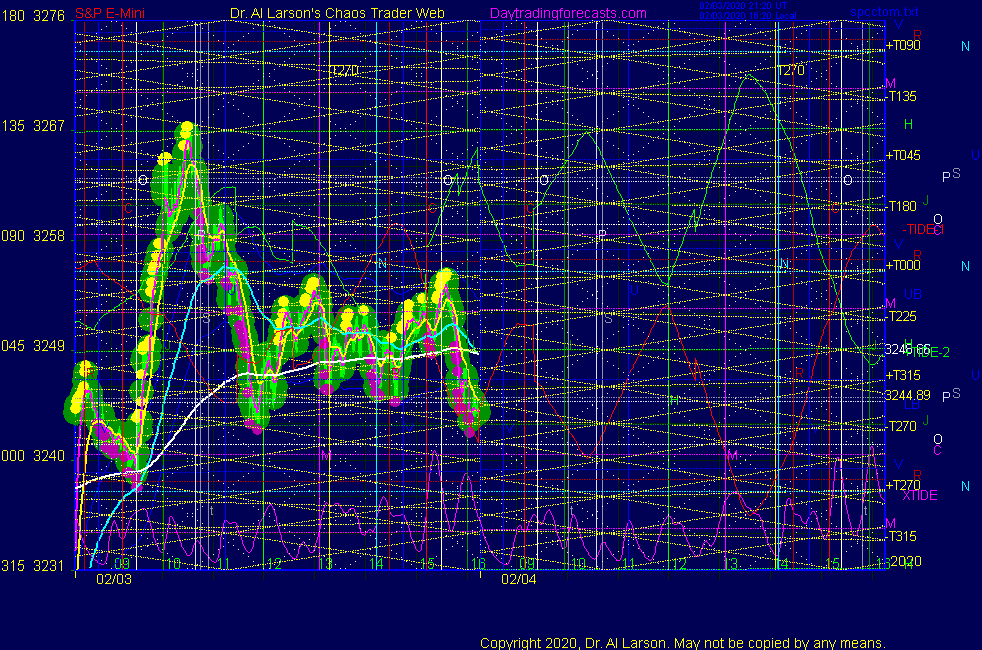Click the '+T090' level label

(902, 45)
